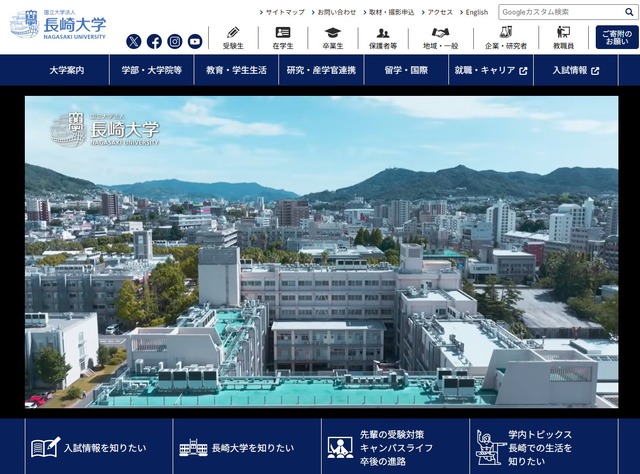Click the 在学生 label text
This screenshot has height=474, width=640.
(283, 46)
